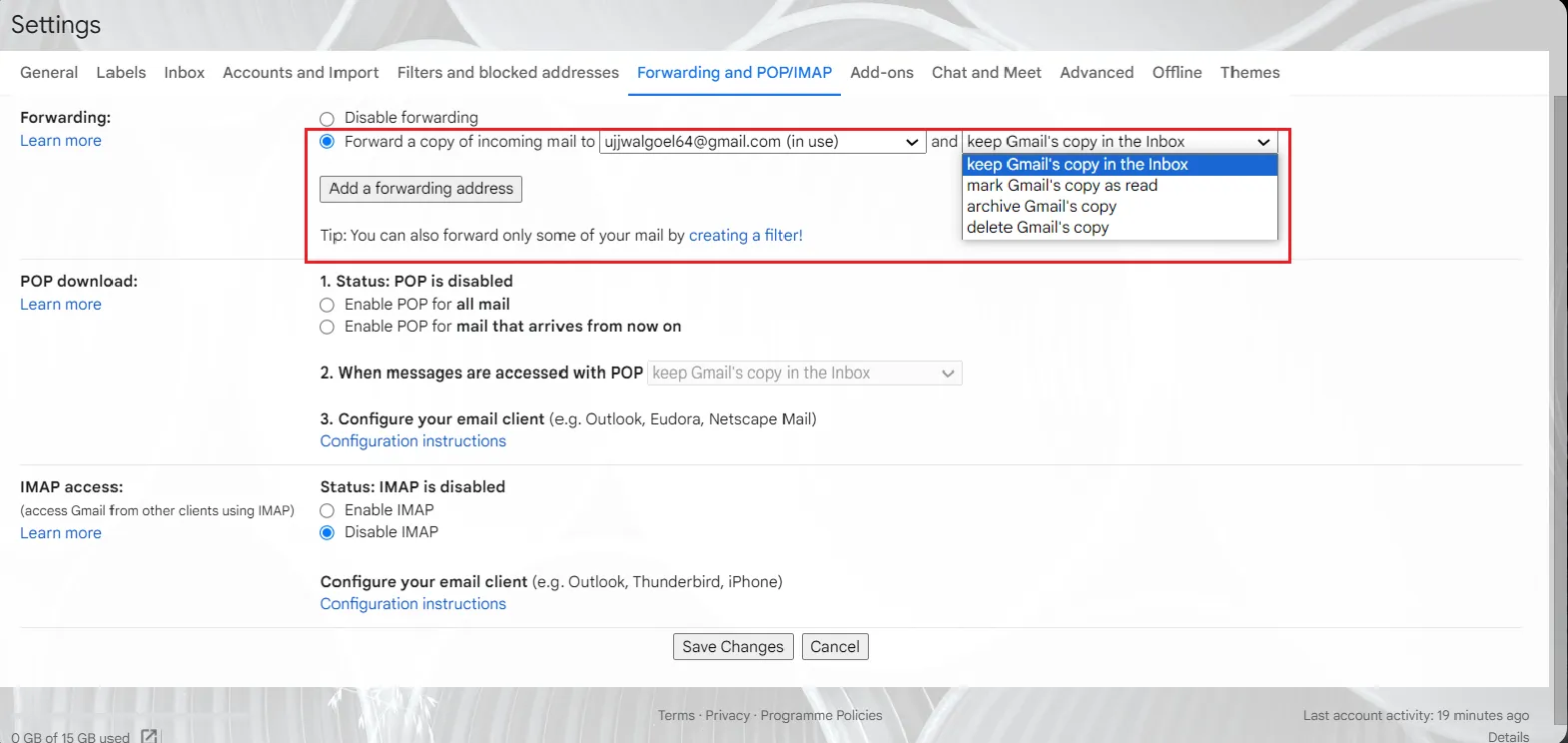Open forwarding address dropdown ujjwalgoel64@gmail.com

763,142
